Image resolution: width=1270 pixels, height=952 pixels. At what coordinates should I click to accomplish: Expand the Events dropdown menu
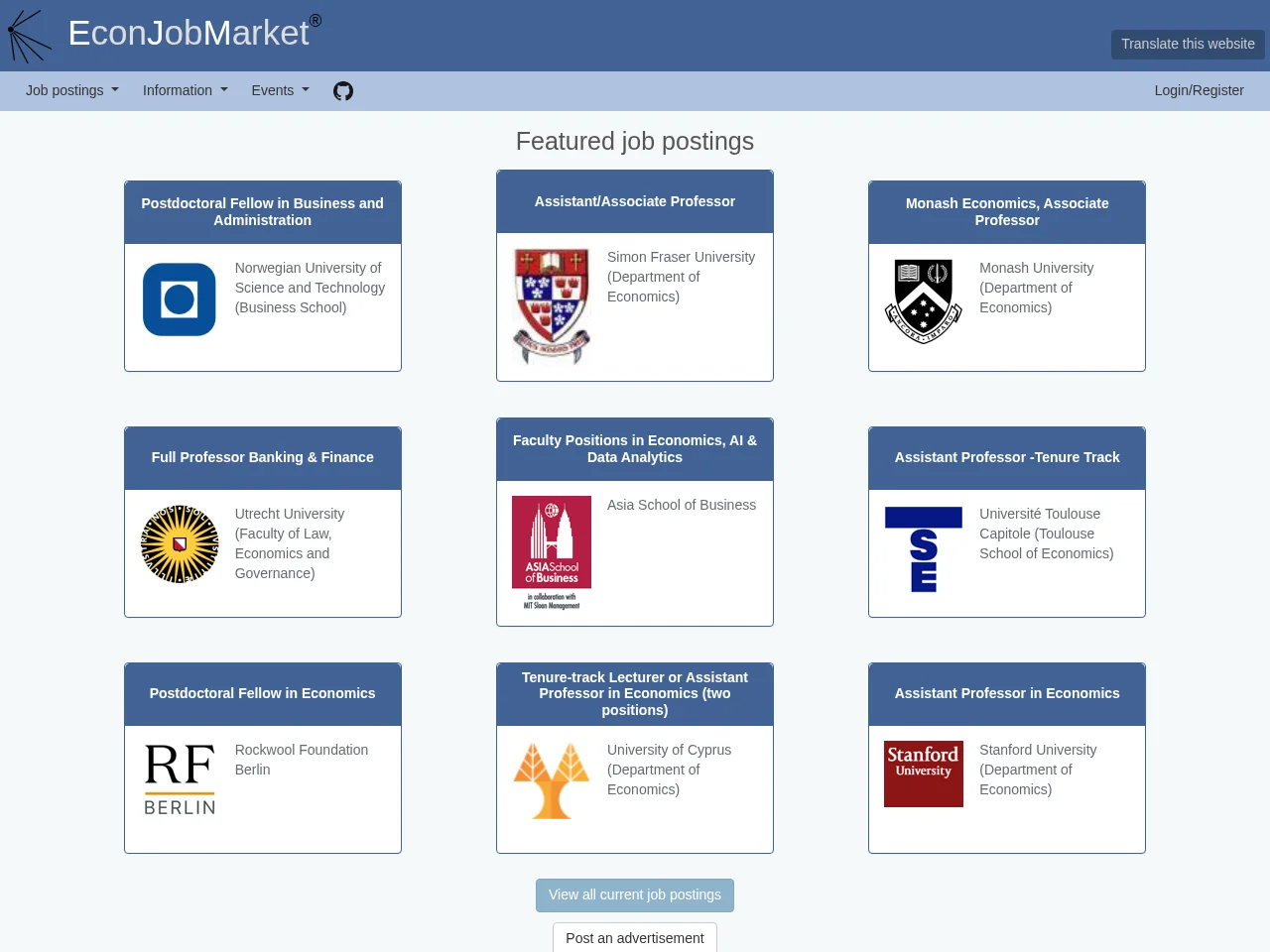coord(281,90)
